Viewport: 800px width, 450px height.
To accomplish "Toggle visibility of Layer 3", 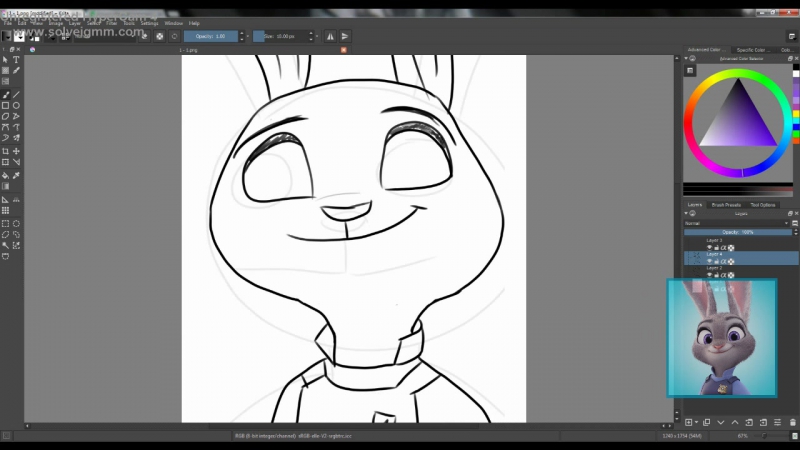I will (x=709, y=247).
